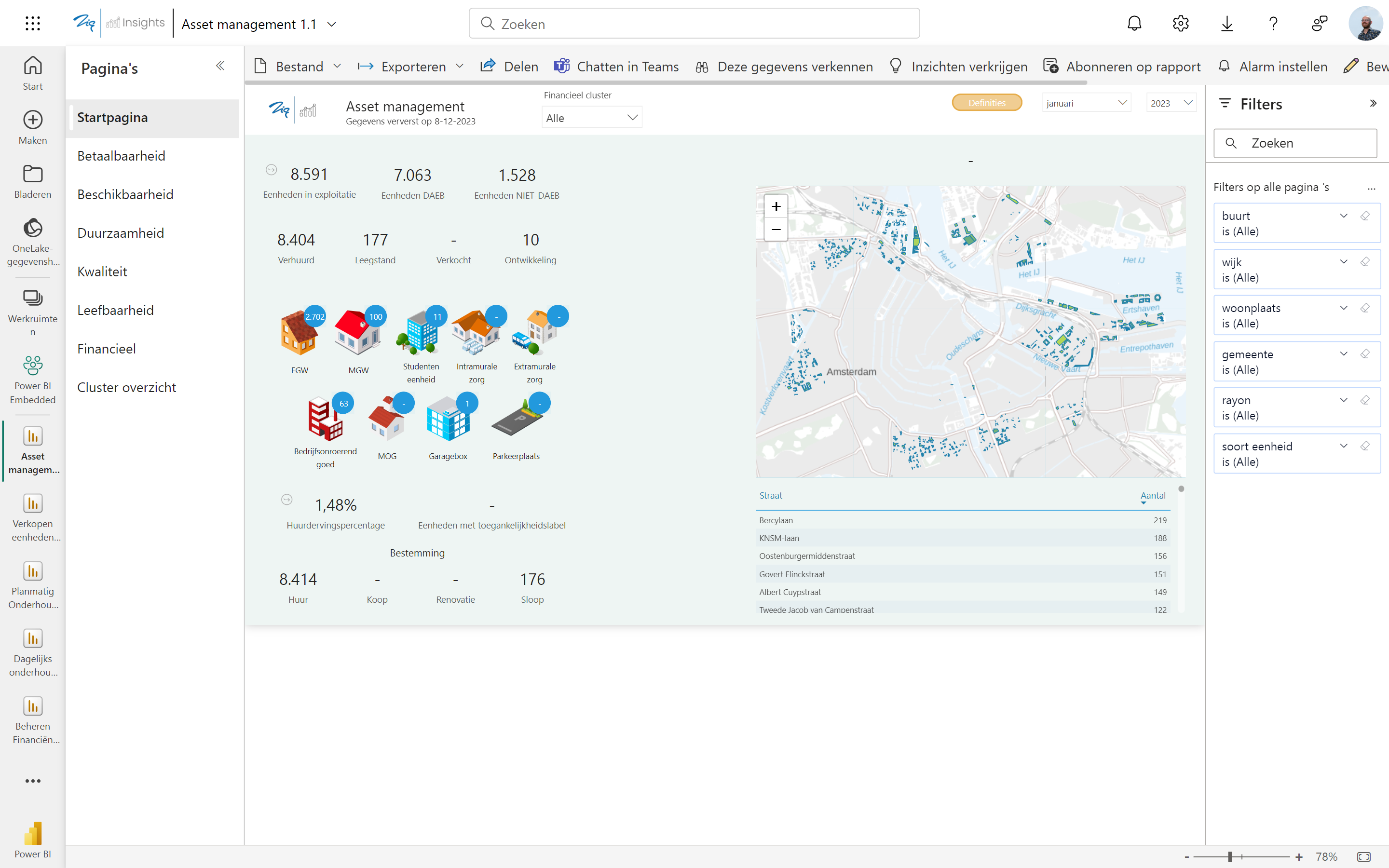Open the januari month dropdown
1389x868 pixels.
[x=1086, y=103]
